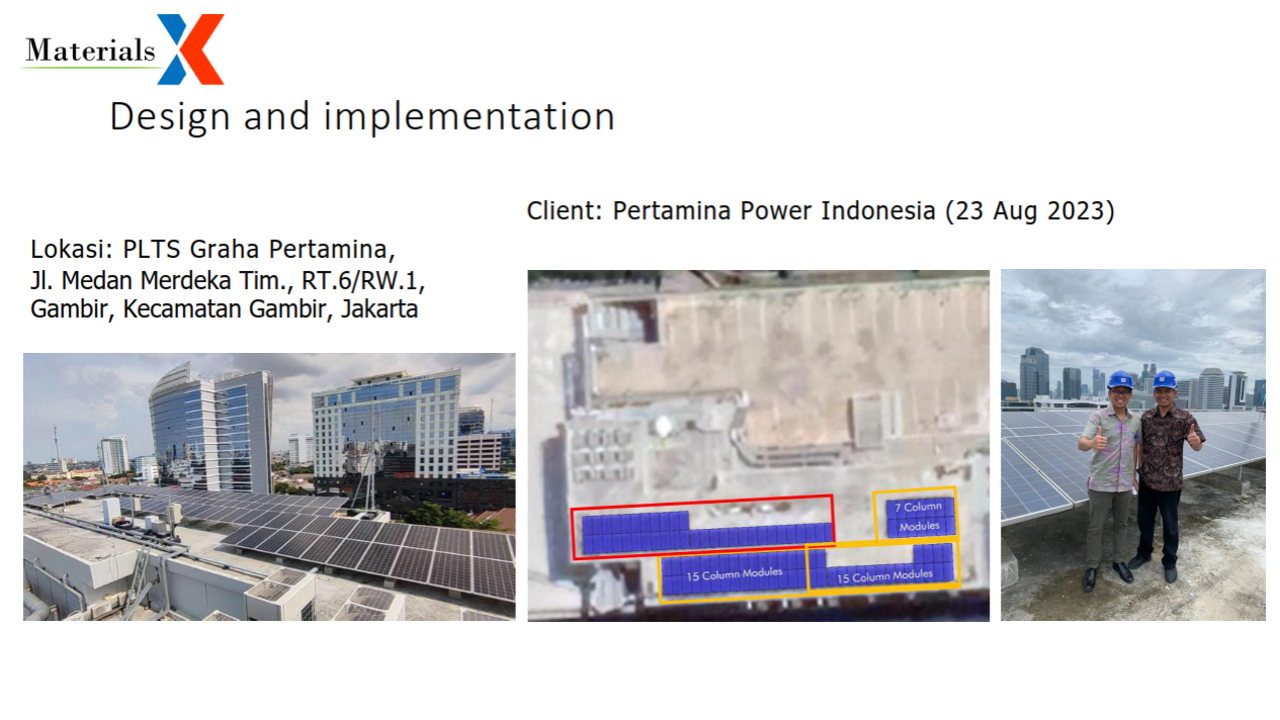Select the aerial roof layout image
This screenshot has height=720, width=1280.
click(x=758, y=445)
